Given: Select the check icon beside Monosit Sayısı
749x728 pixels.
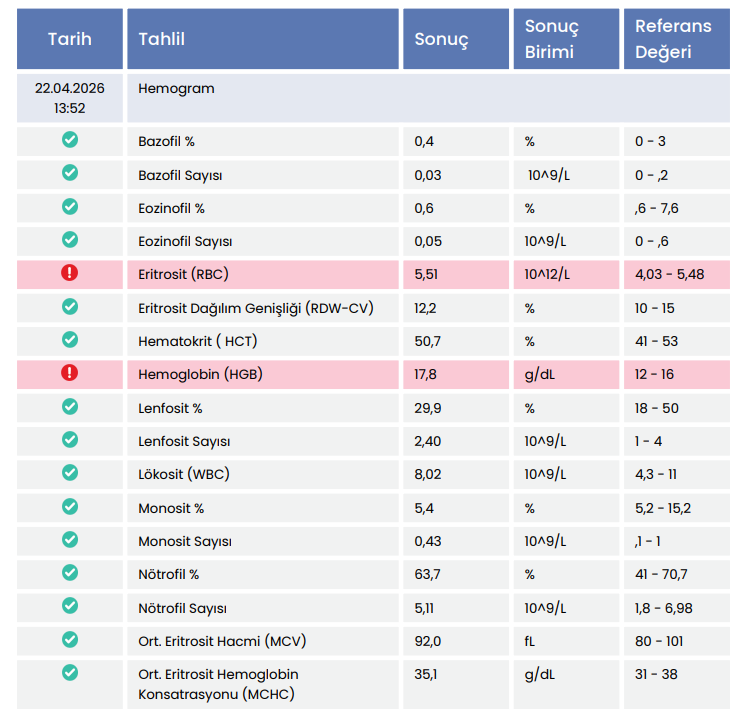Looking at the screenshot, I should pos(70,539).
